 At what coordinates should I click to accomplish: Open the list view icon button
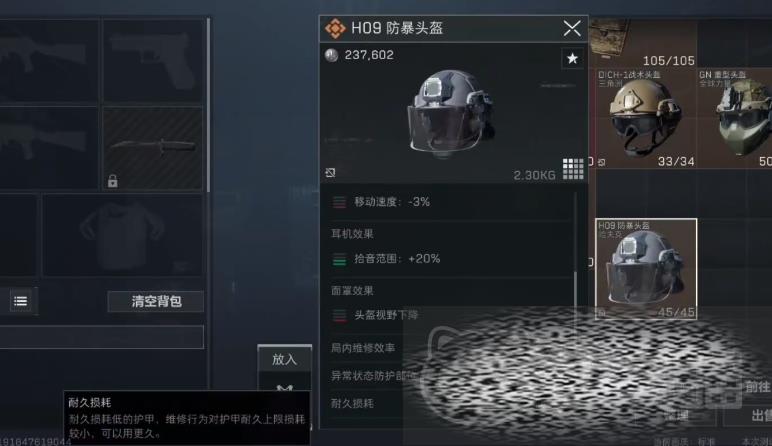pos(21,301)
